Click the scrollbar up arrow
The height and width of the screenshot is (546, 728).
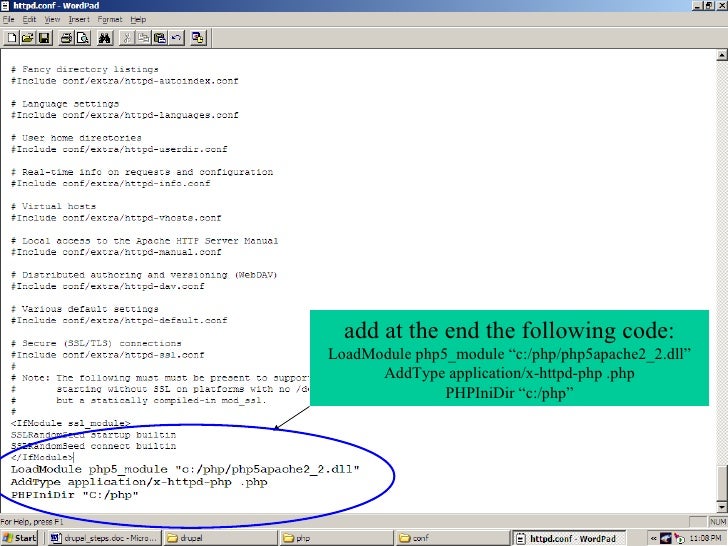tap(722, 56)
